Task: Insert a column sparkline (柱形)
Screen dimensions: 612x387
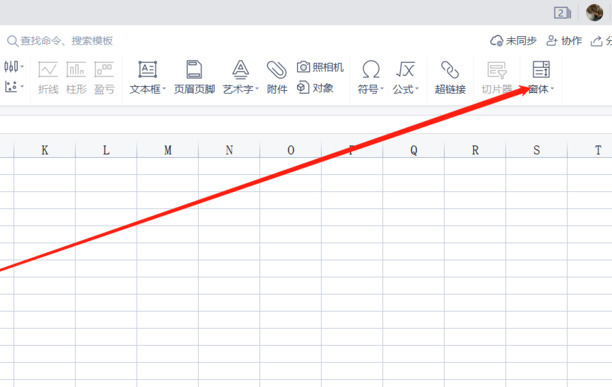Action: coord(76,78)
